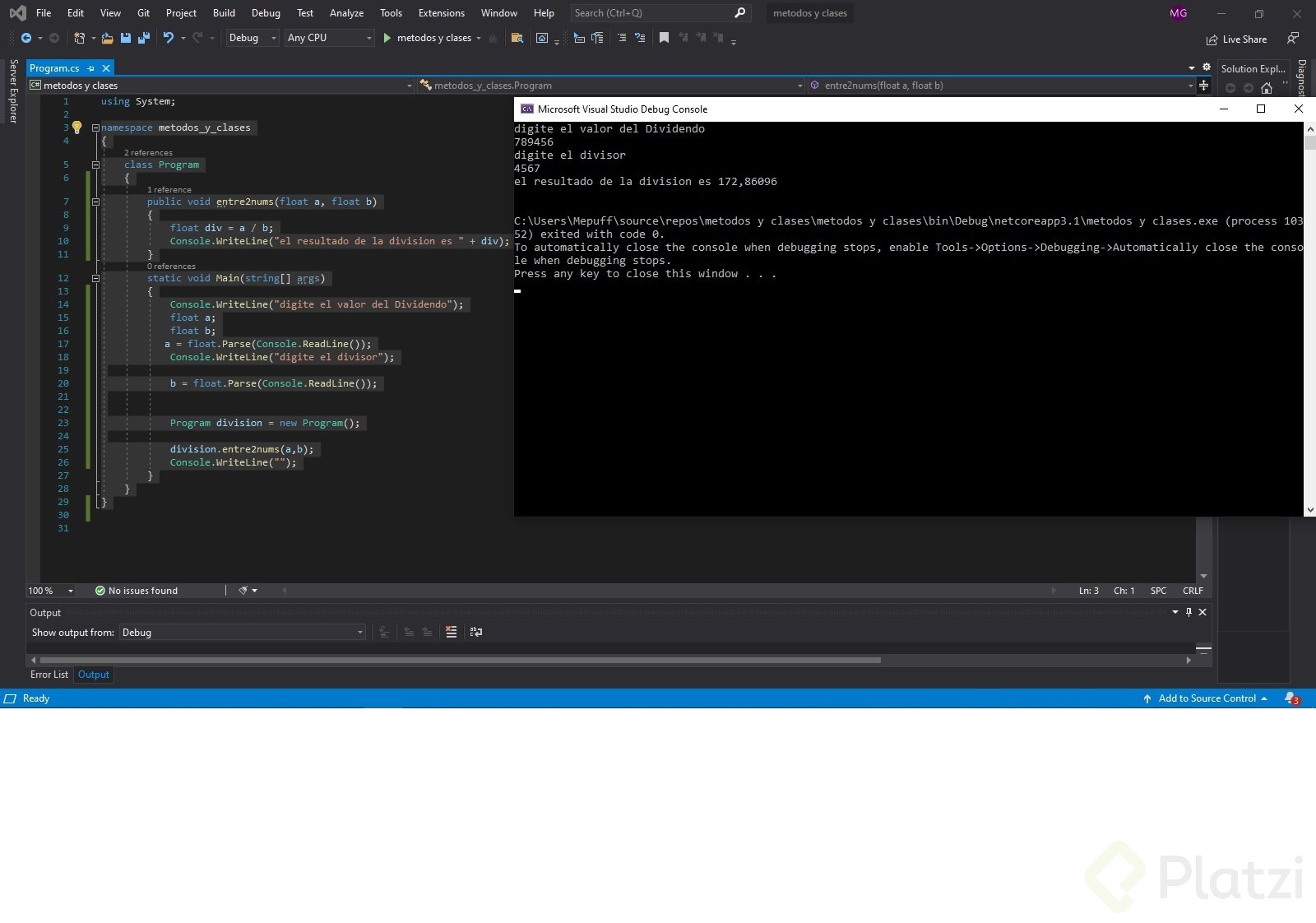Open the Analyze menu

tap(346, 13)
